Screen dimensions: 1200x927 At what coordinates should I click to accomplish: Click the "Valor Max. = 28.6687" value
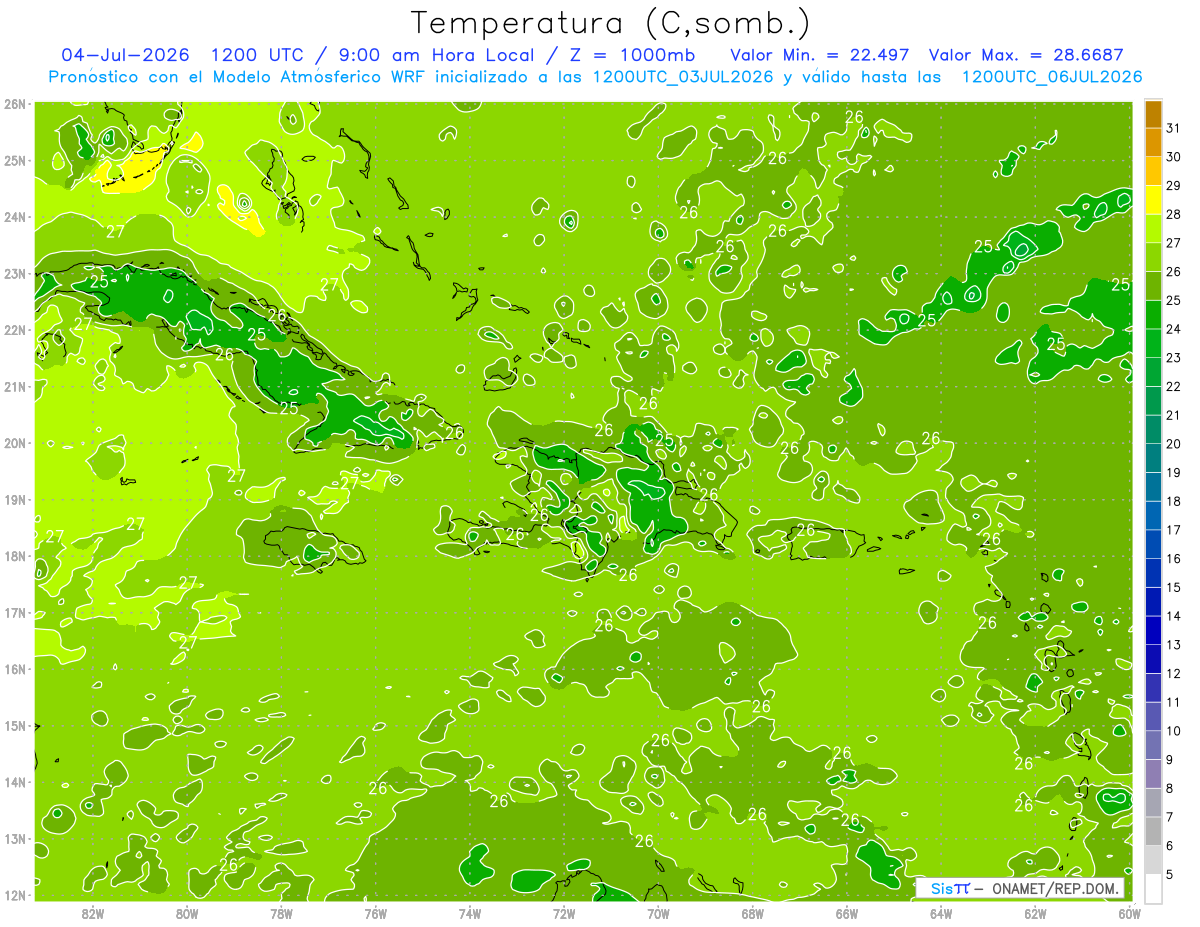[1026, 54]
